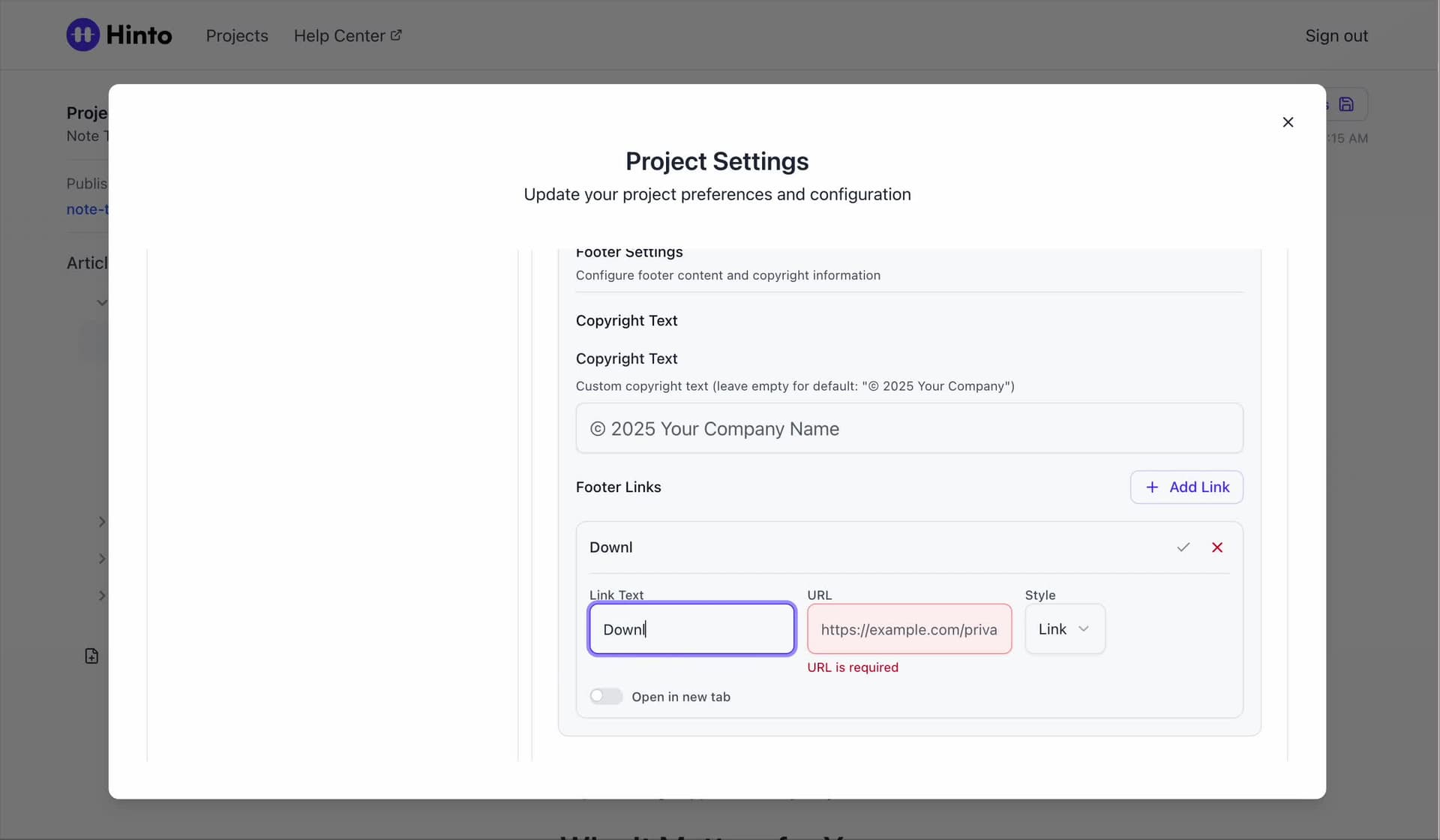Confirm footer link with checkmark icon
Image resolution: width=1440 pixels, height=840 pixels.
1183,547
